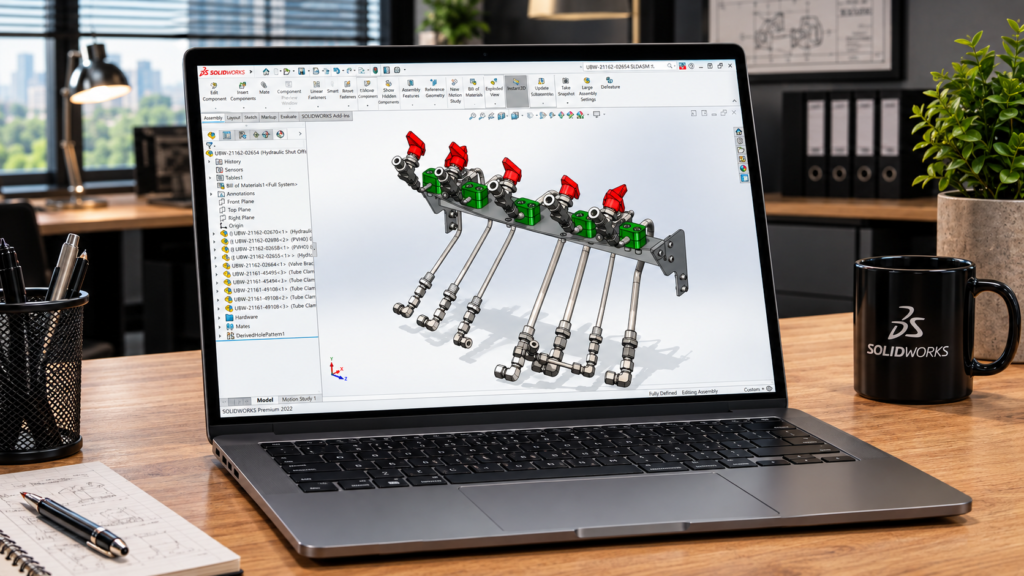The height and width of the screenshot is (576, 1024).
Task: Open the PropertyManager tab icon
Action: tap(227, 135)
